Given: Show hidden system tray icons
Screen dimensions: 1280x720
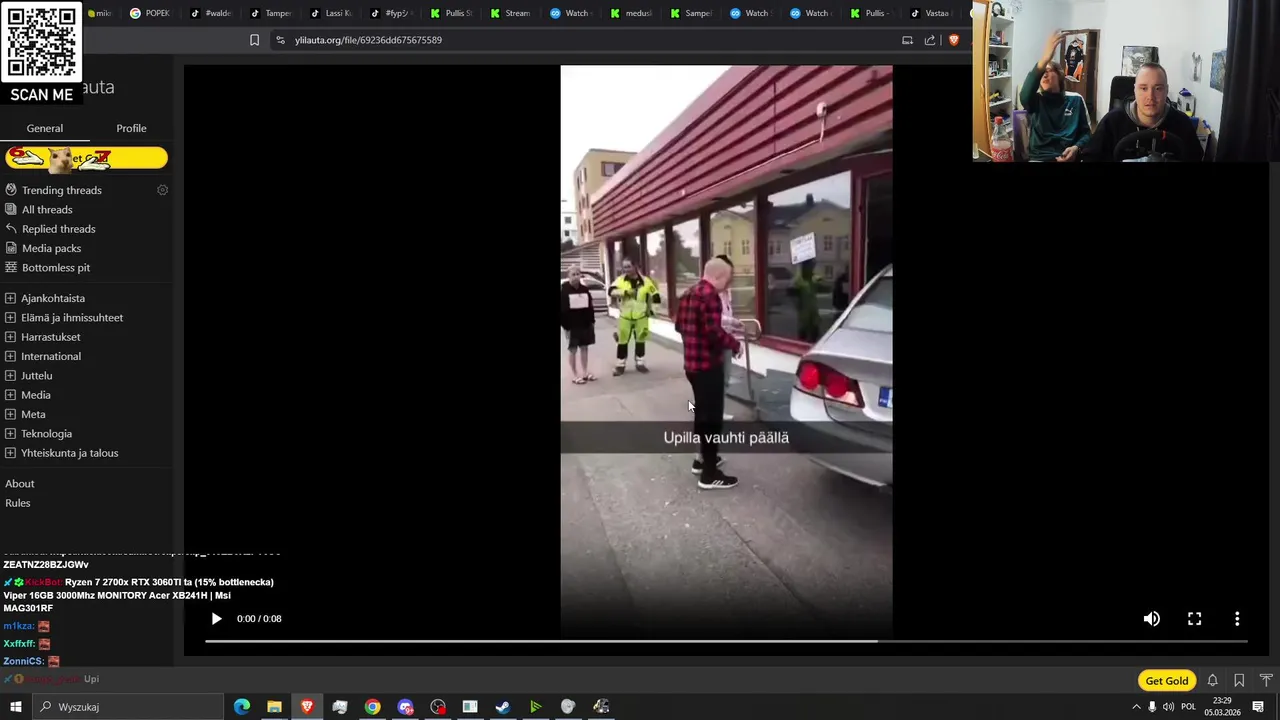Looking at the screenshot, I should coord(1136,707).
